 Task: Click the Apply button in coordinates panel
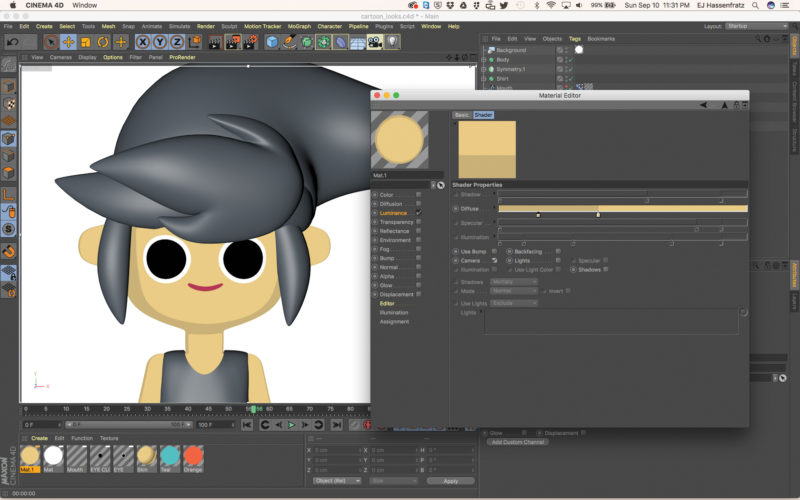(449, 481)
